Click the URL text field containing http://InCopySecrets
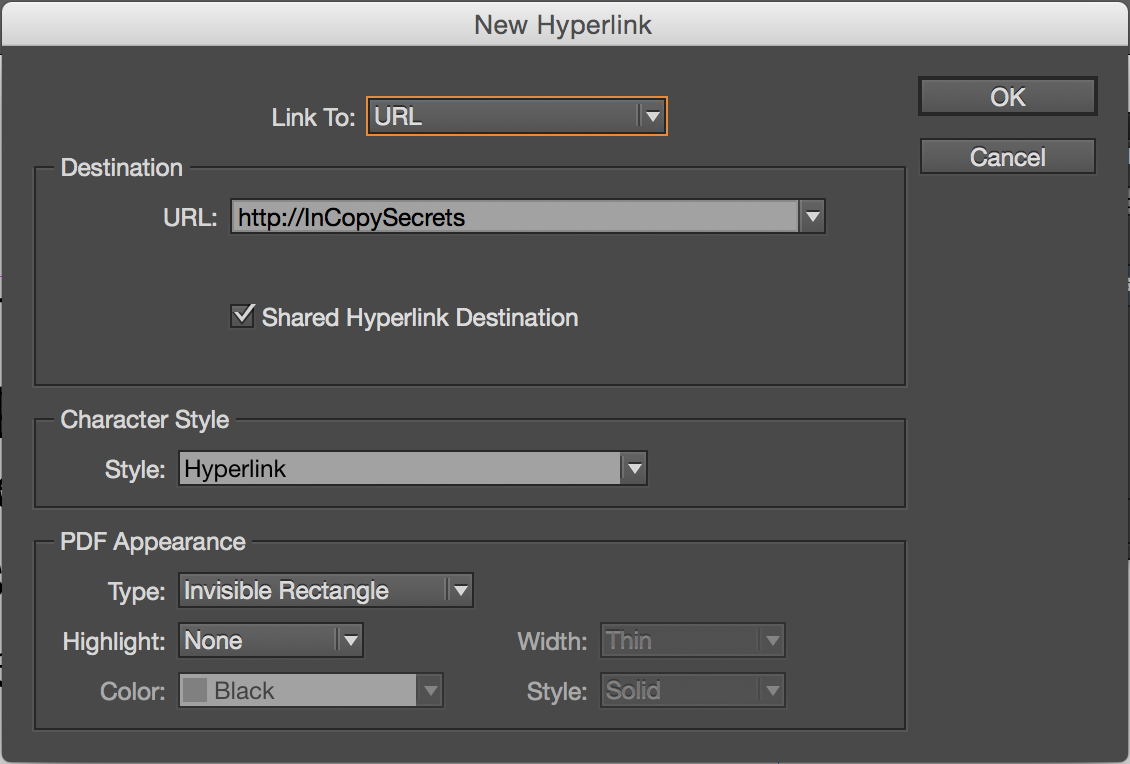 [514, 217]
